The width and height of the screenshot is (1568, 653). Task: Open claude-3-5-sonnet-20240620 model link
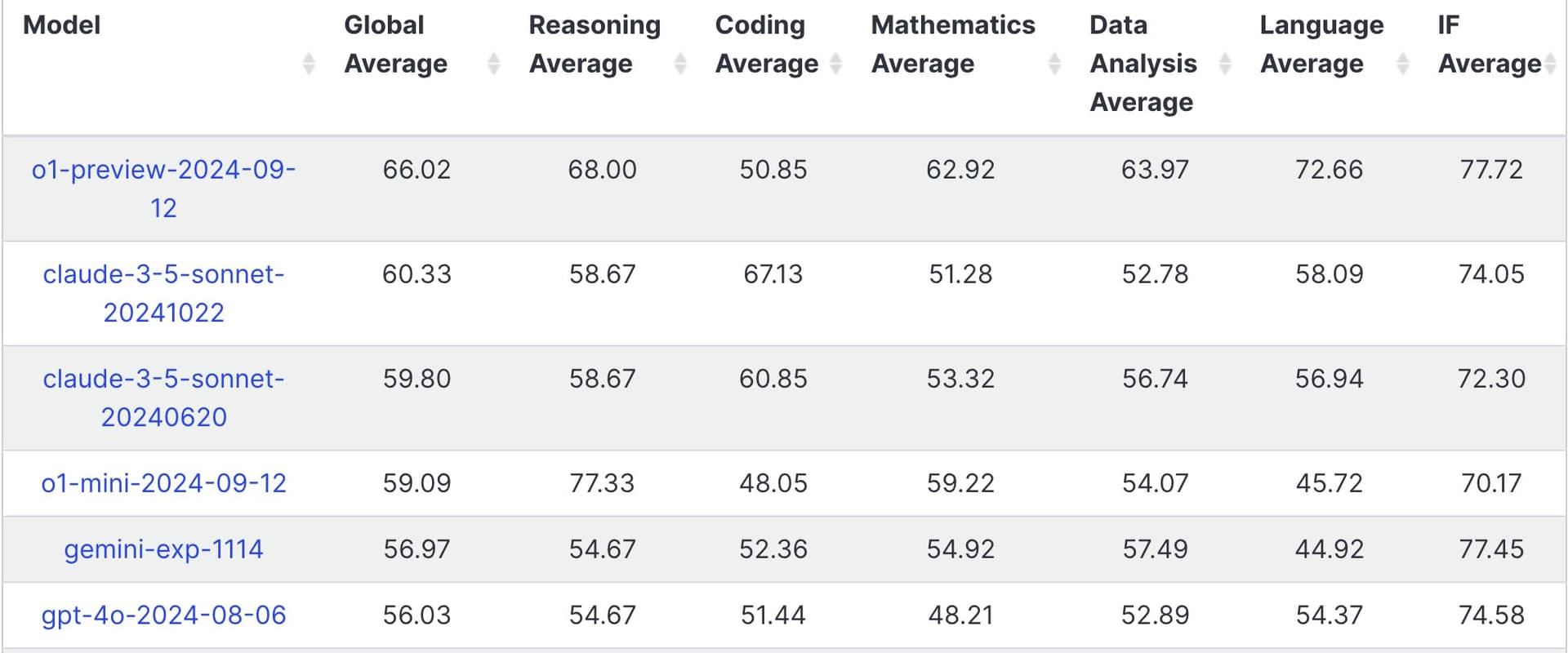[163, 398]
